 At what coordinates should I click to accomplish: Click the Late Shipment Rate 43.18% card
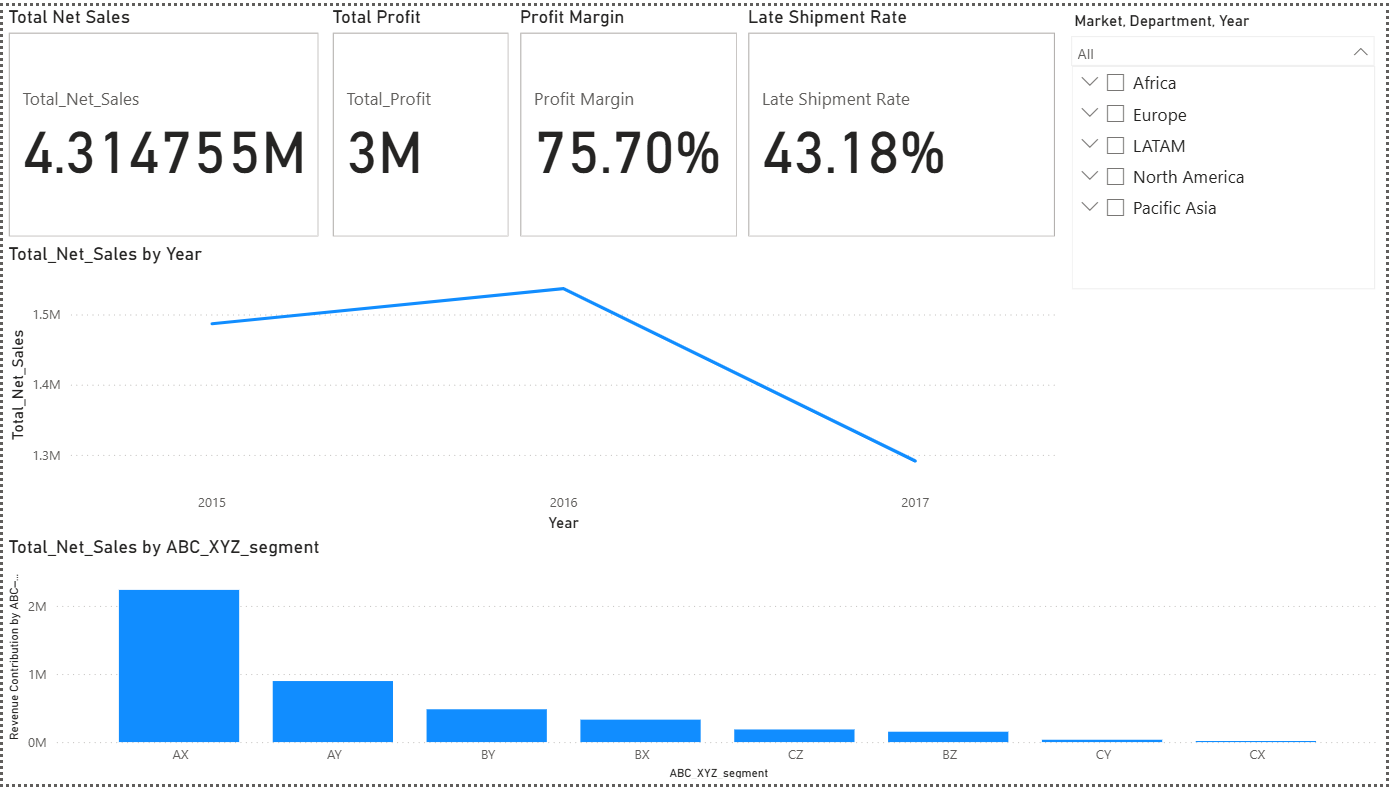coord(901,135)
